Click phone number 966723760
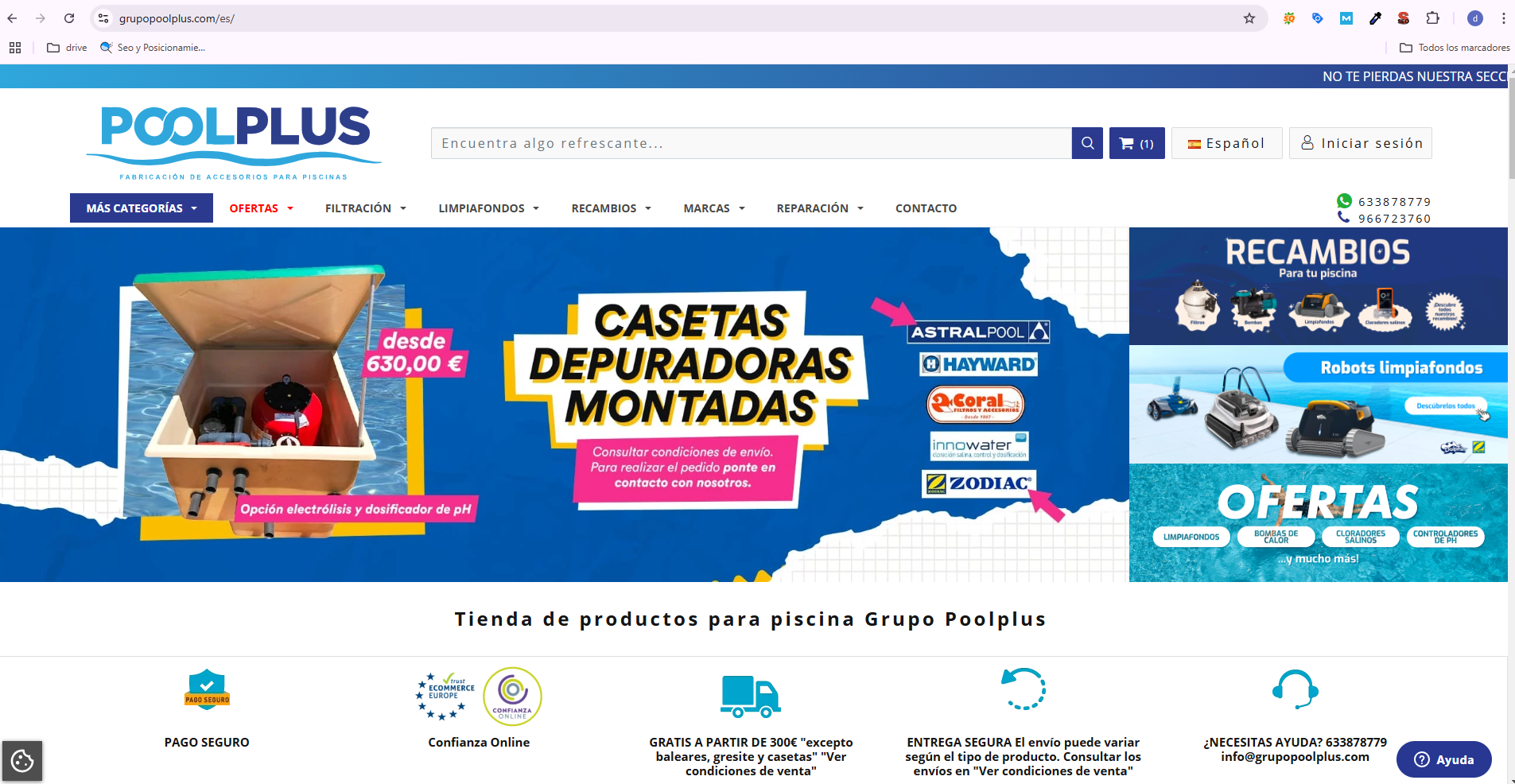1515x784 pixels. pyautogui.click(x=1394, y=219)
